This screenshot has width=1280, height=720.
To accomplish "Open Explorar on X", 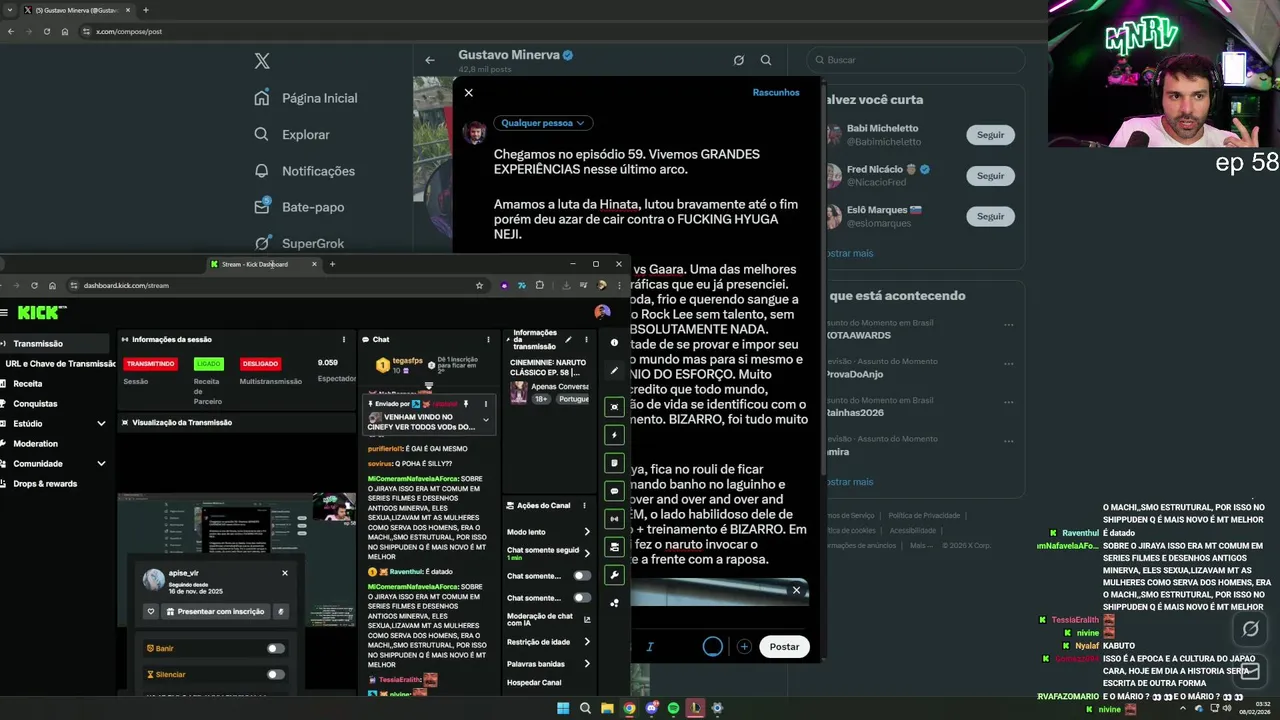I will tap(291, 134).
